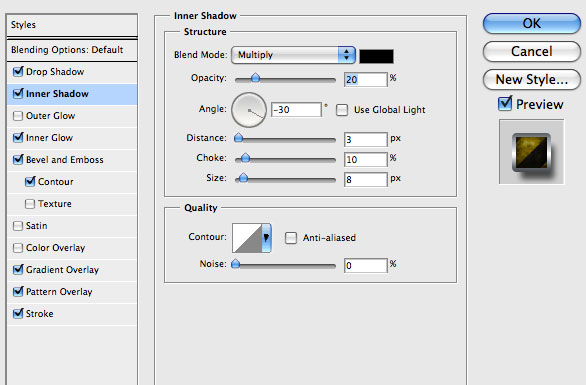Toggle the Stroke checkbox
This screenshot has height=385, width=586.
click(x=18, y=314)
